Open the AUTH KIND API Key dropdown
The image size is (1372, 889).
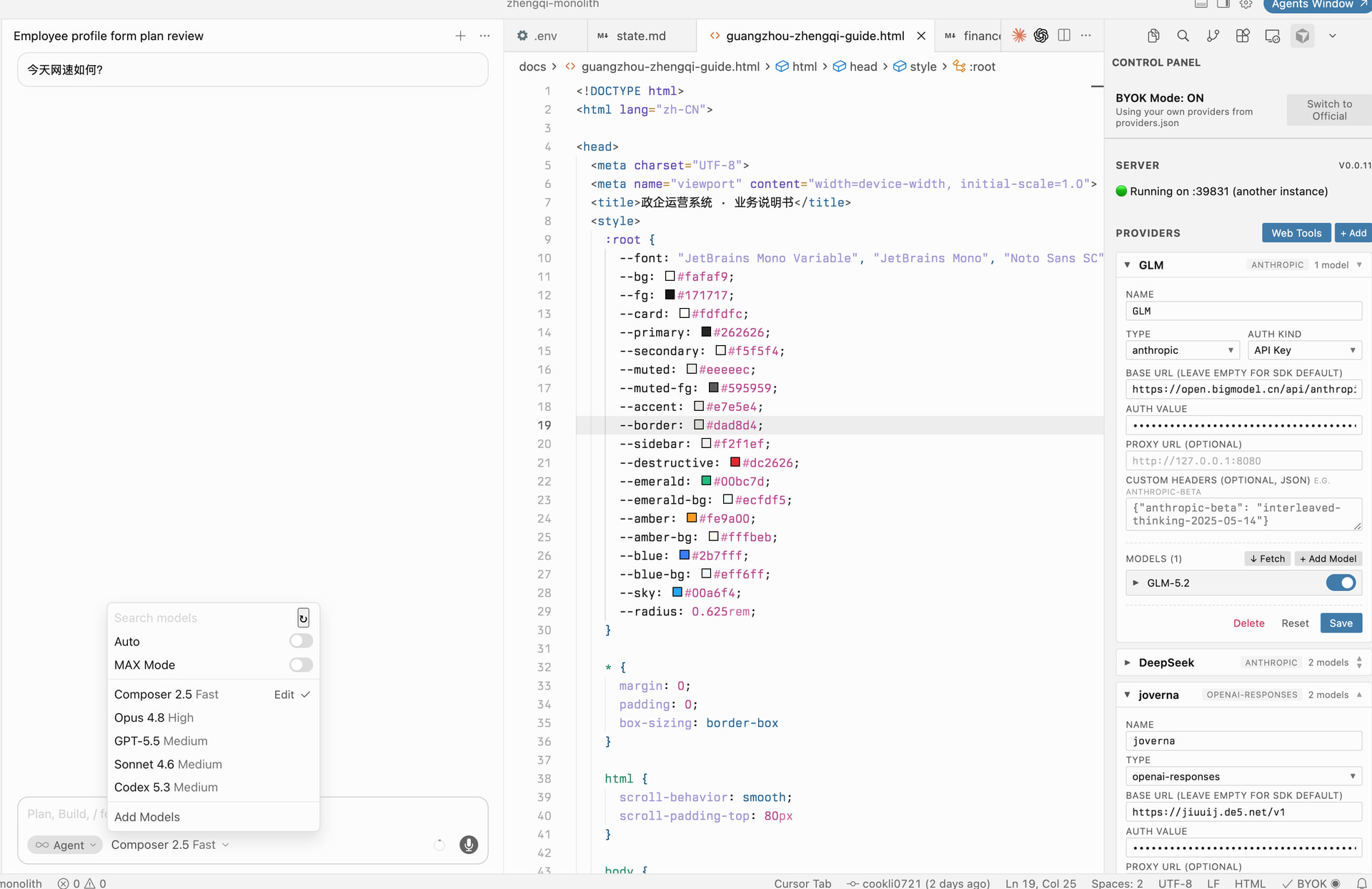click(1305, 350)
